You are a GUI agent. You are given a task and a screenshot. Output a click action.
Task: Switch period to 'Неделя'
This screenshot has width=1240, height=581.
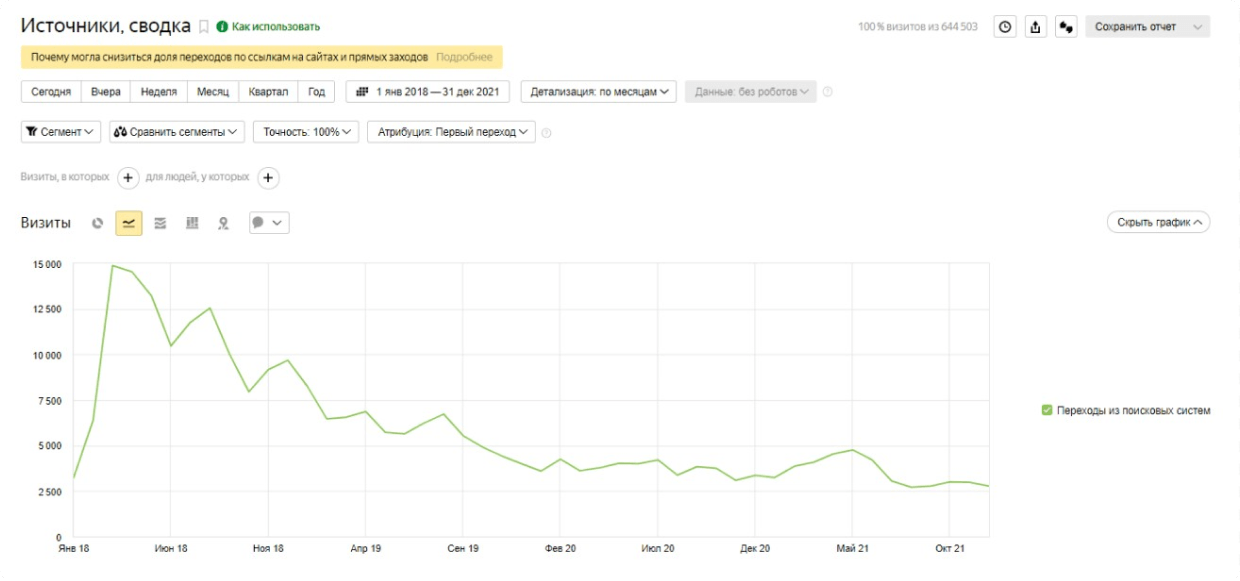159,92
